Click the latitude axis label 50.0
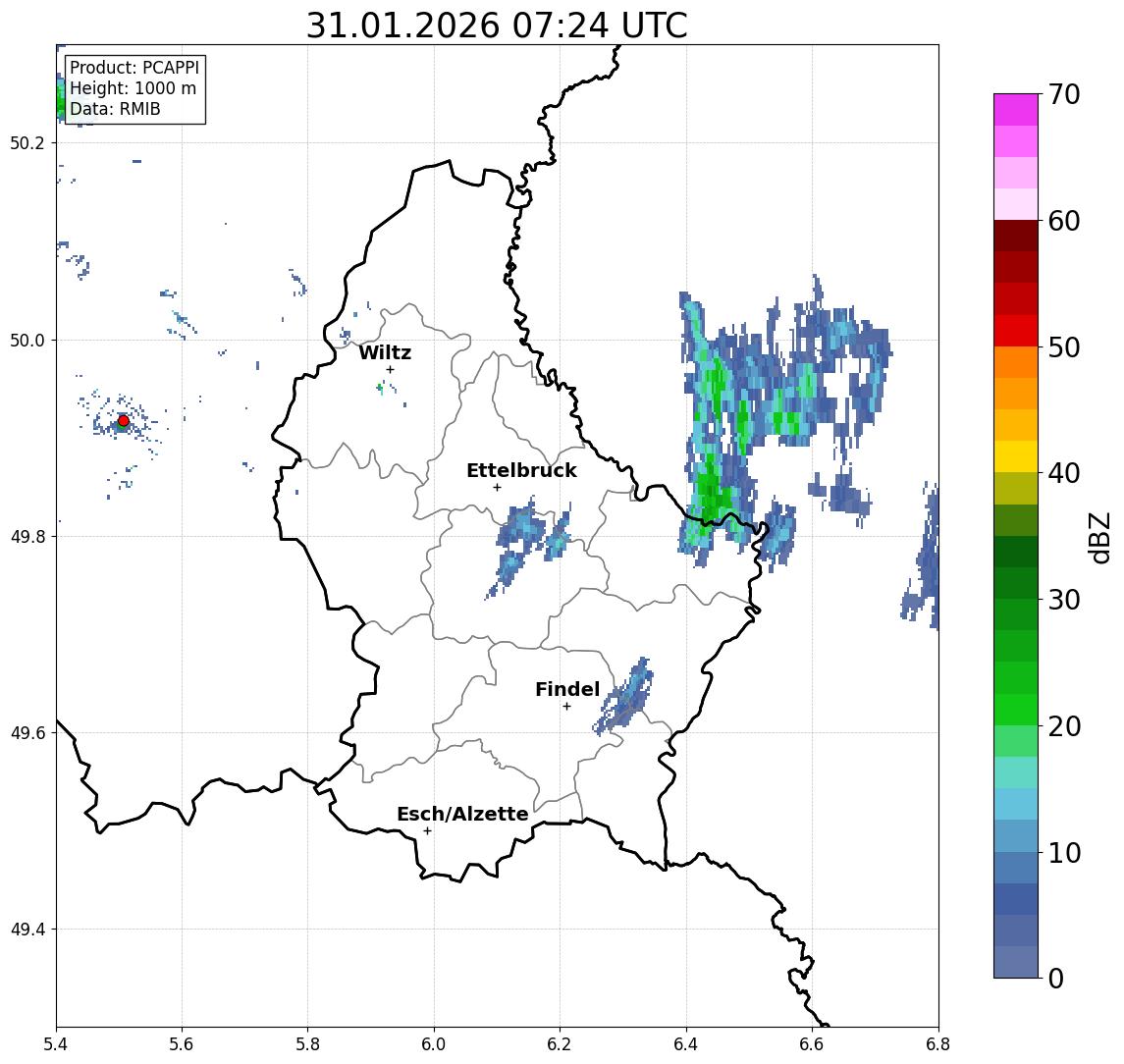The height and width of the screenshot is (1064, 1124). coord(27,340)
